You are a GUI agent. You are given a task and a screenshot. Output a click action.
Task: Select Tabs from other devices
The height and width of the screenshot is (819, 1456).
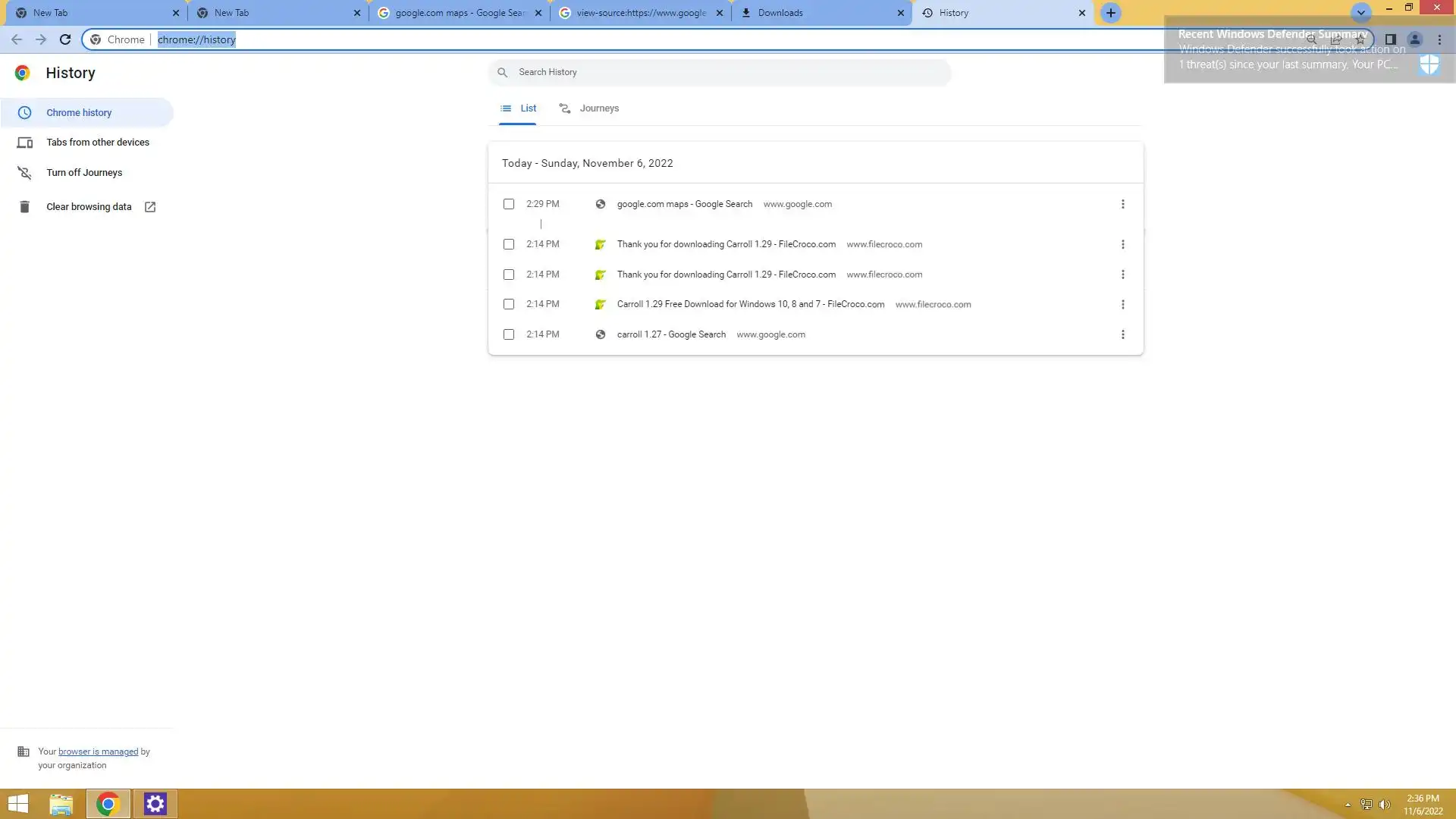[x=97, y=143]
